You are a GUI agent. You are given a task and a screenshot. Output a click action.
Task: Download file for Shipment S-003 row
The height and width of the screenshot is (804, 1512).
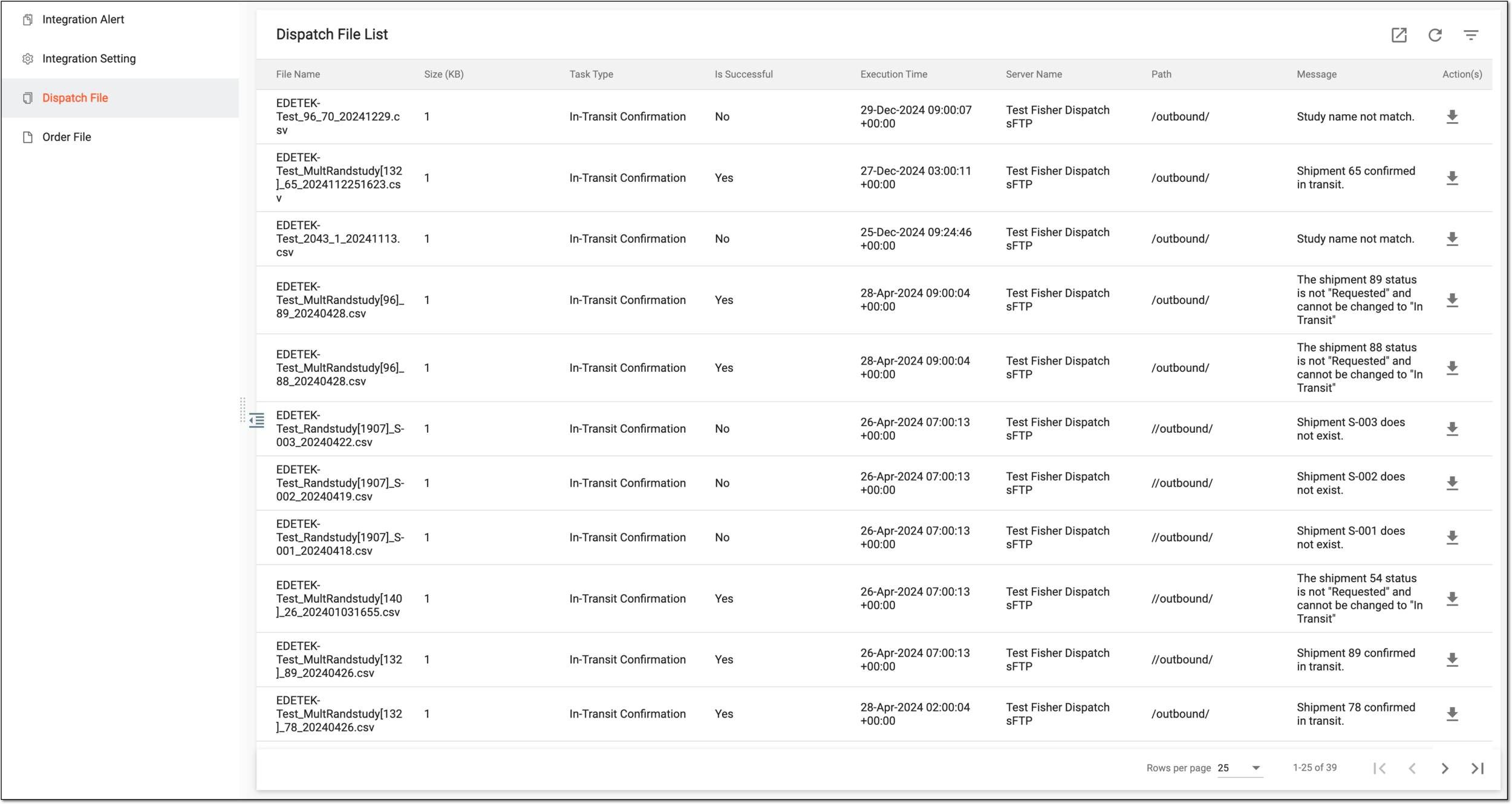(x=1452, y=429)
